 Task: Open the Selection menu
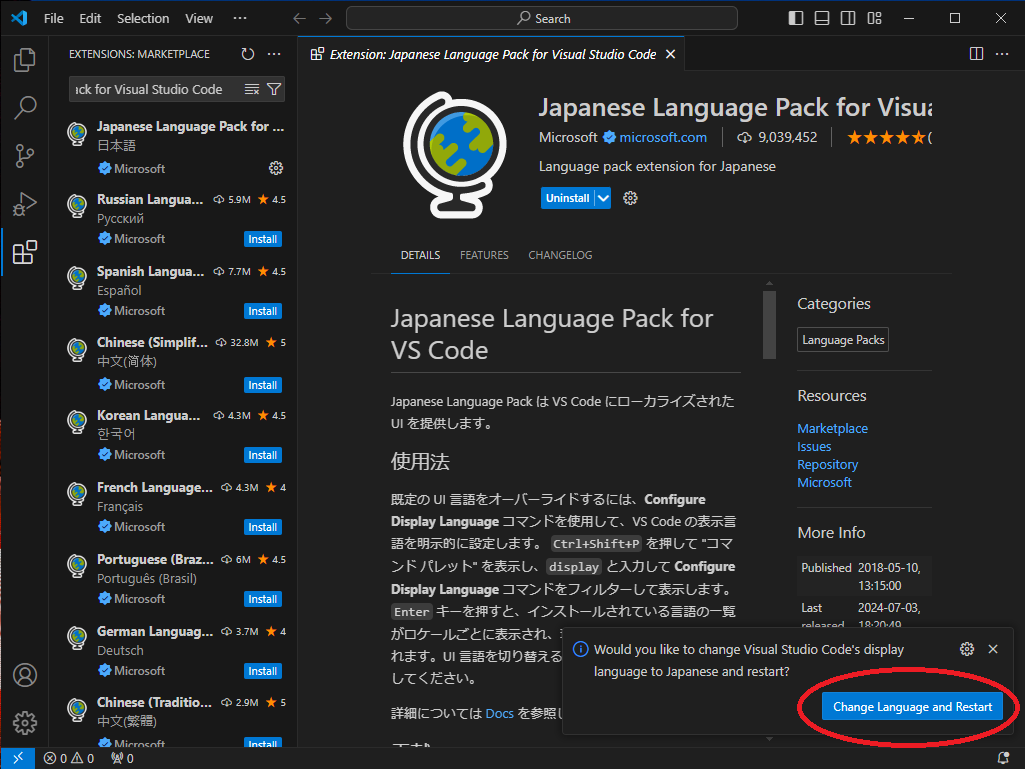[143, 18]
